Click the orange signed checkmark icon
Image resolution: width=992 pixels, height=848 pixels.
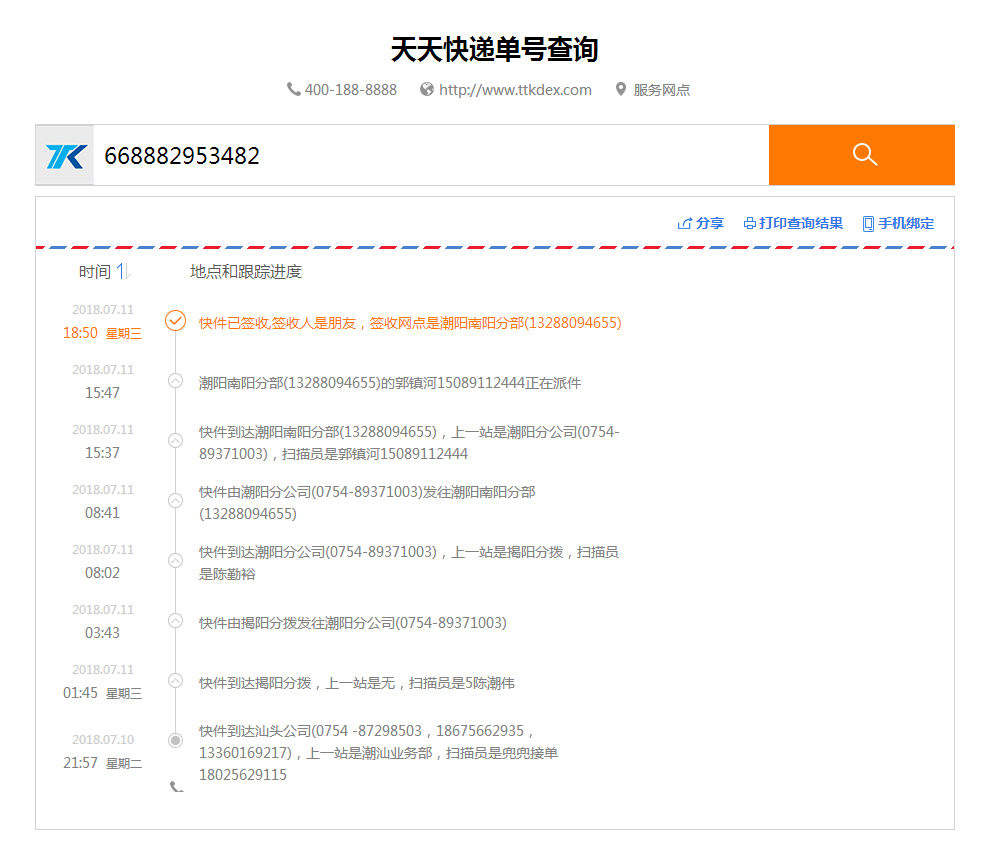tap(175, 321)
